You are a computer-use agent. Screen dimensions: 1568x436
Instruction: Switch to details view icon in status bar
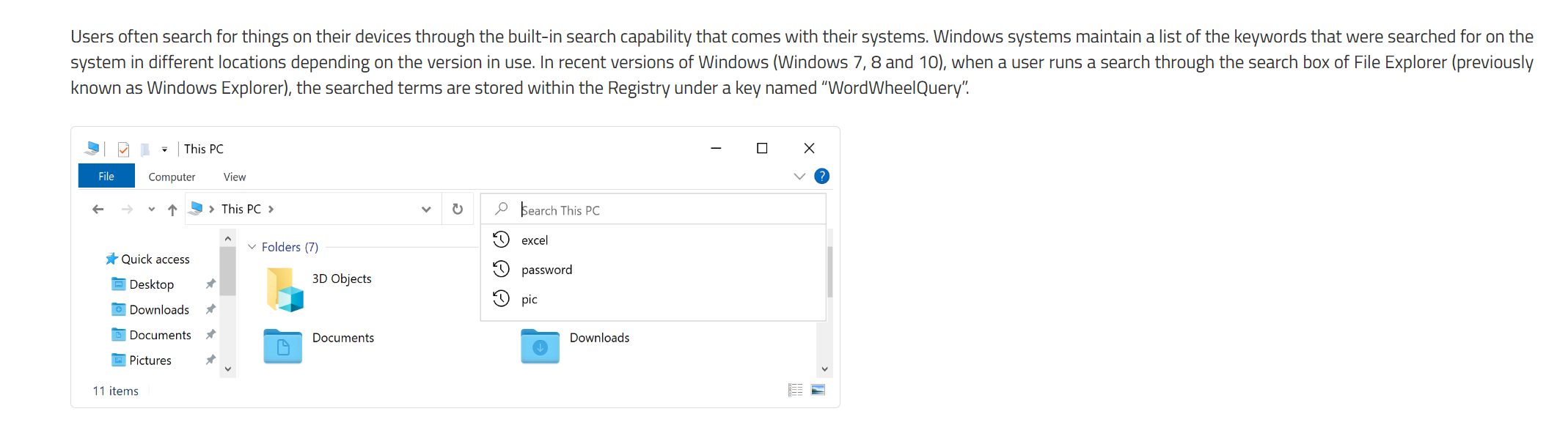point(796,390)
